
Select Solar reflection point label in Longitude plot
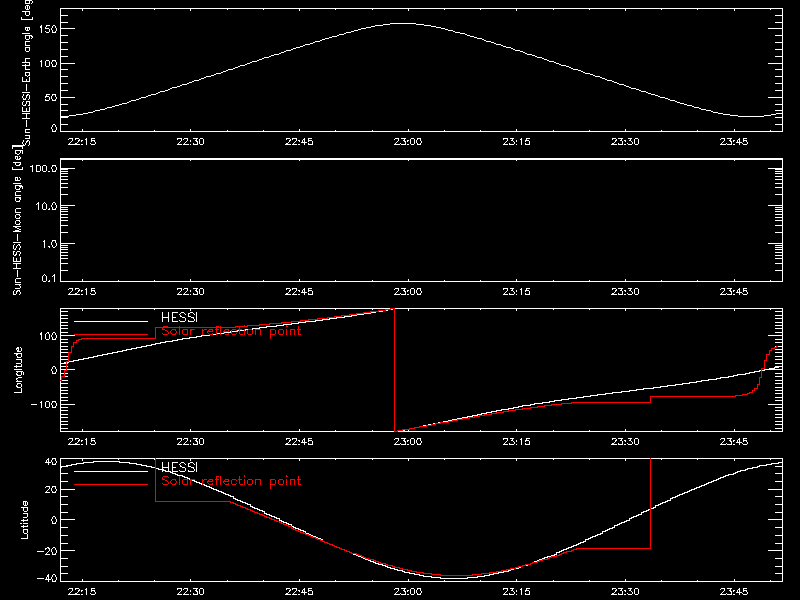[231, 331]
